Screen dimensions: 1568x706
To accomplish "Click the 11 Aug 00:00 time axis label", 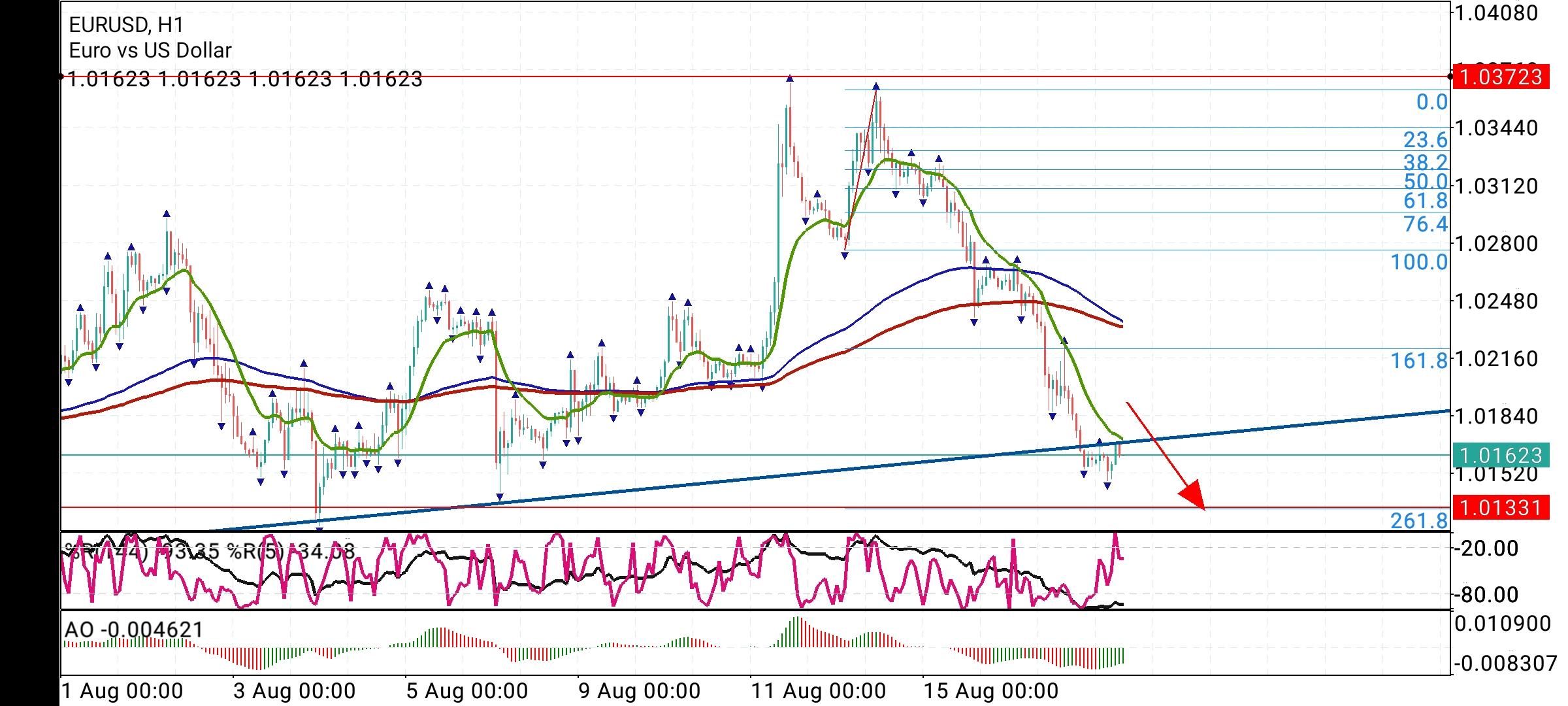I will pyautogui.click(x=818, y=691).
